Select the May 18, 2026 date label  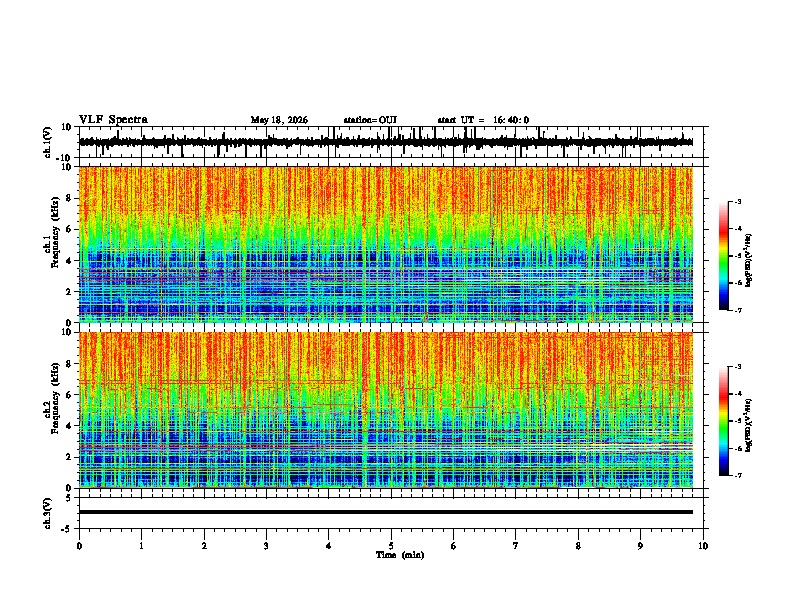point(279,120)
